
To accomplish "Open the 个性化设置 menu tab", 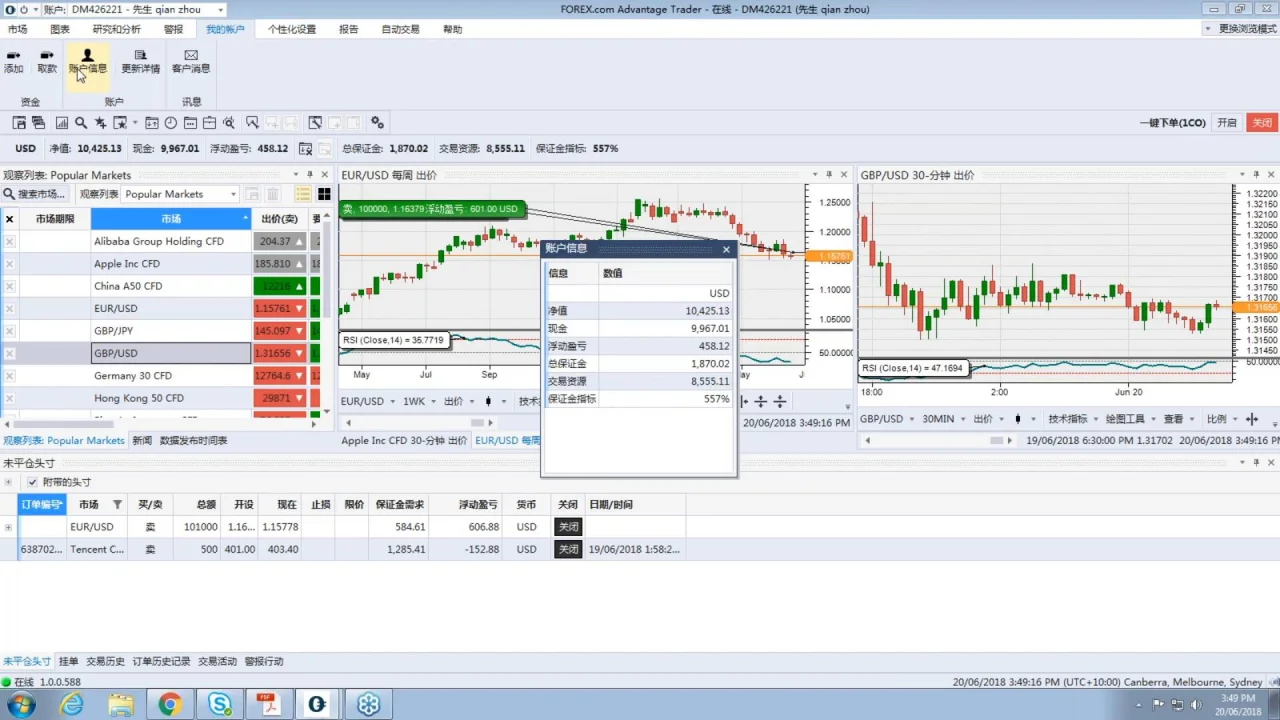I will coord(292,29).
